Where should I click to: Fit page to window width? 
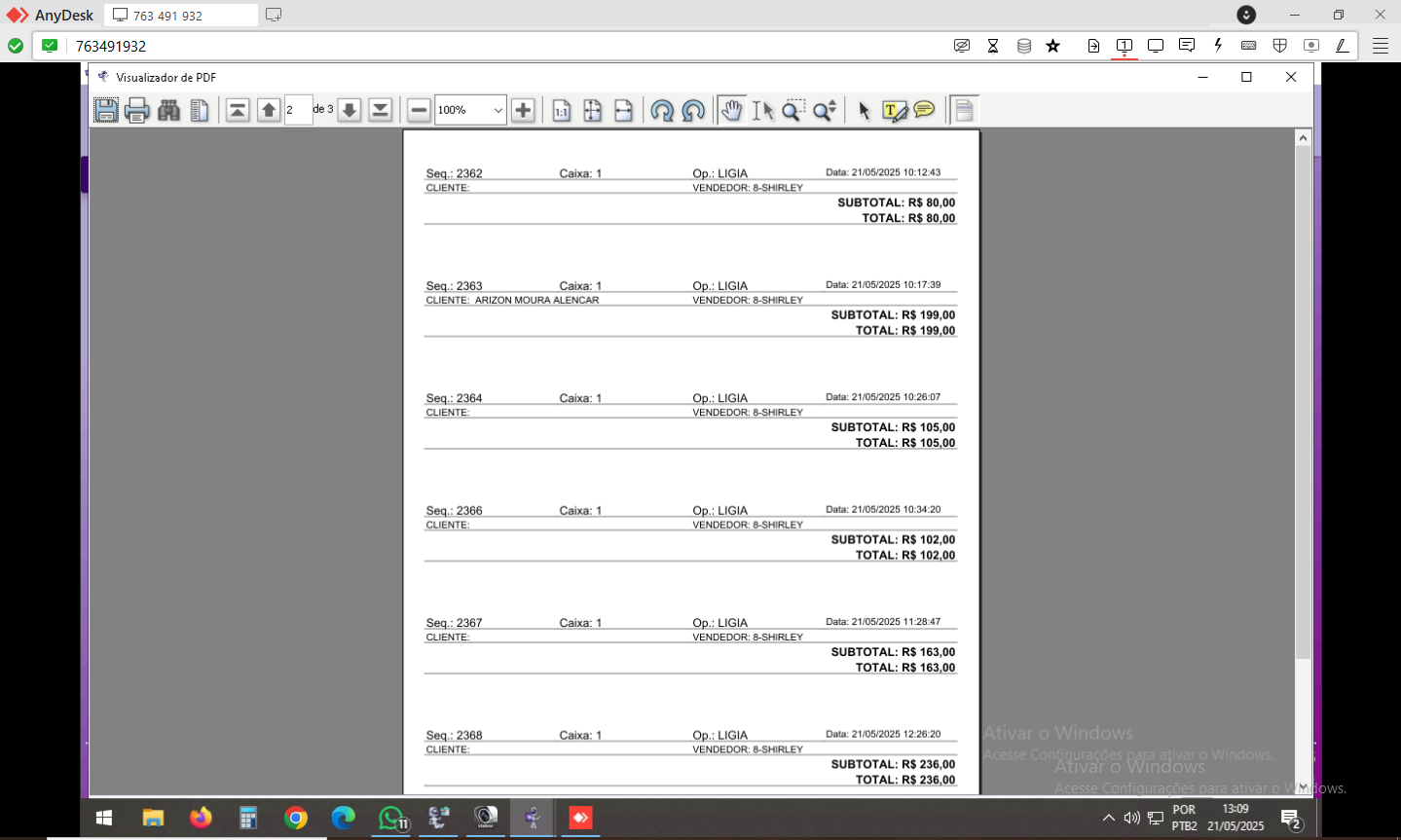[x=624, y=110]
